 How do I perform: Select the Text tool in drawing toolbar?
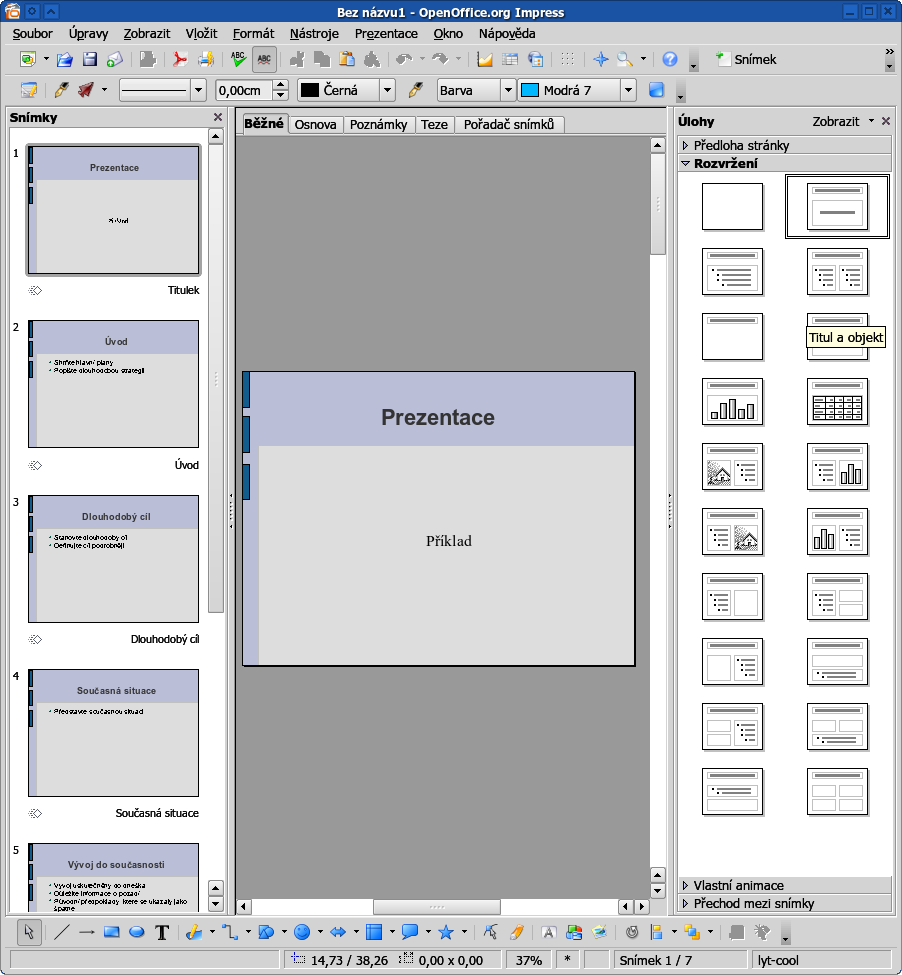(162, 933)
